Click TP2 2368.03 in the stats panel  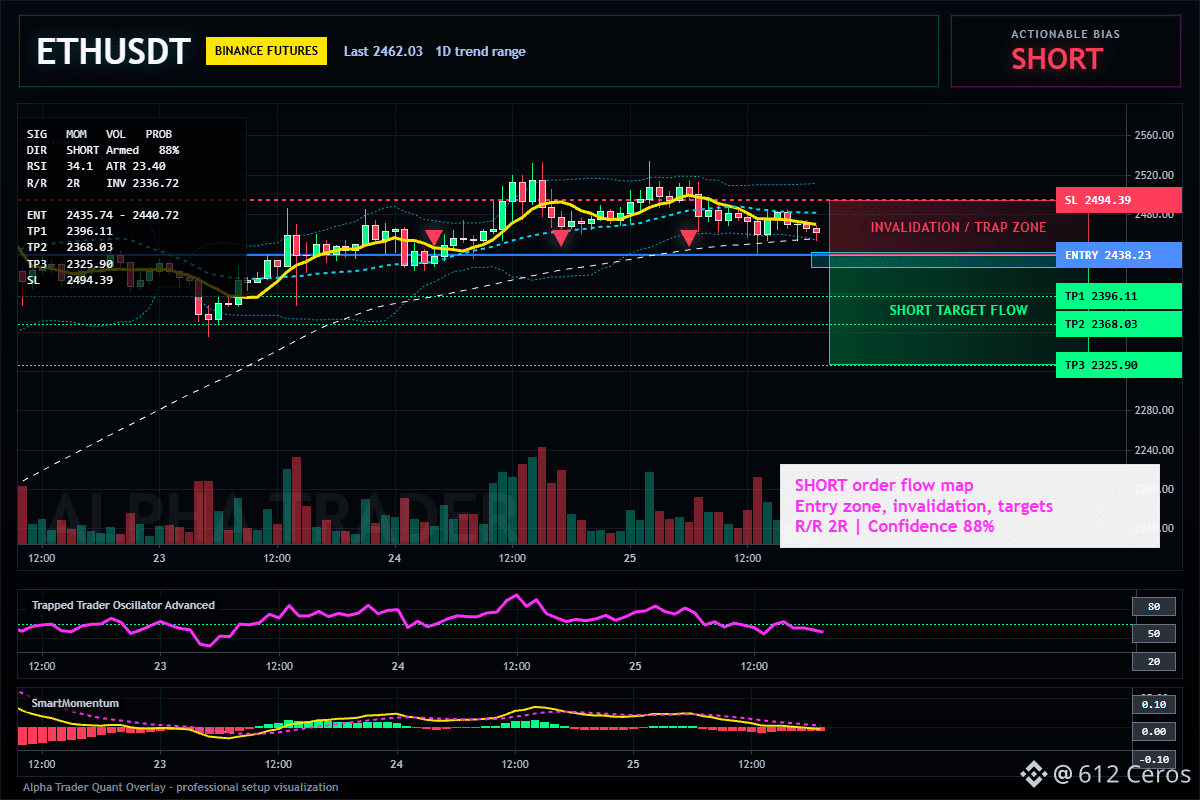click(x=70, y=246)
